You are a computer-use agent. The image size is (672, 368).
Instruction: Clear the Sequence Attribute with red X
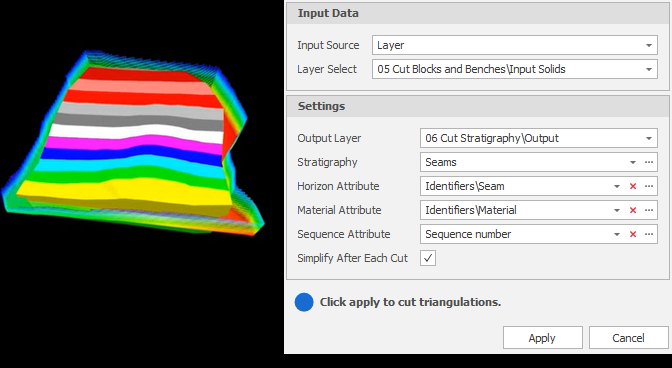pos(633,234)
